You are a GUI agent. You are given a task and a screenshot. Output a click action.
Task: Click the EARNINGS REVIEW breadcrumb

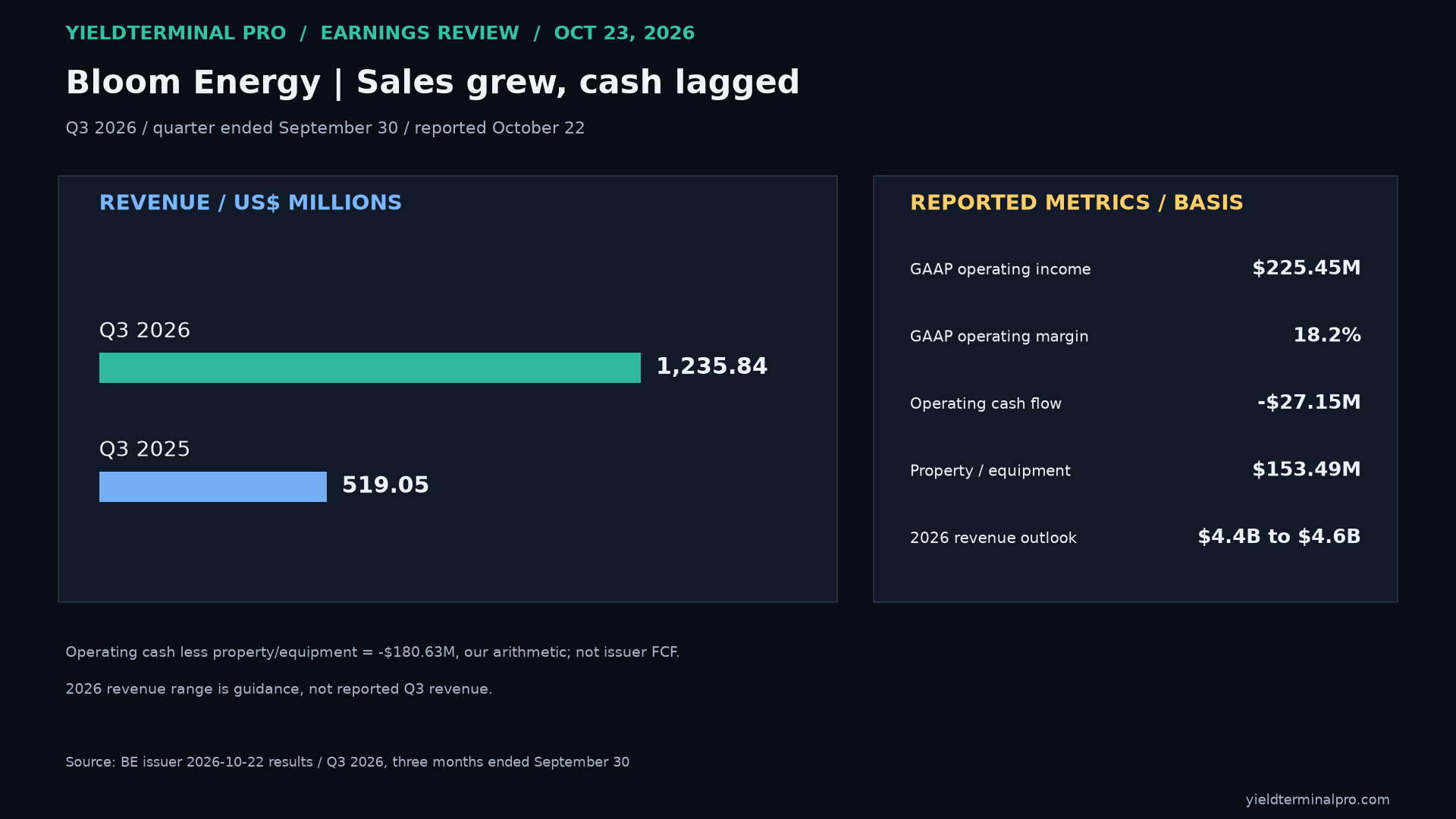coord(419,33)
